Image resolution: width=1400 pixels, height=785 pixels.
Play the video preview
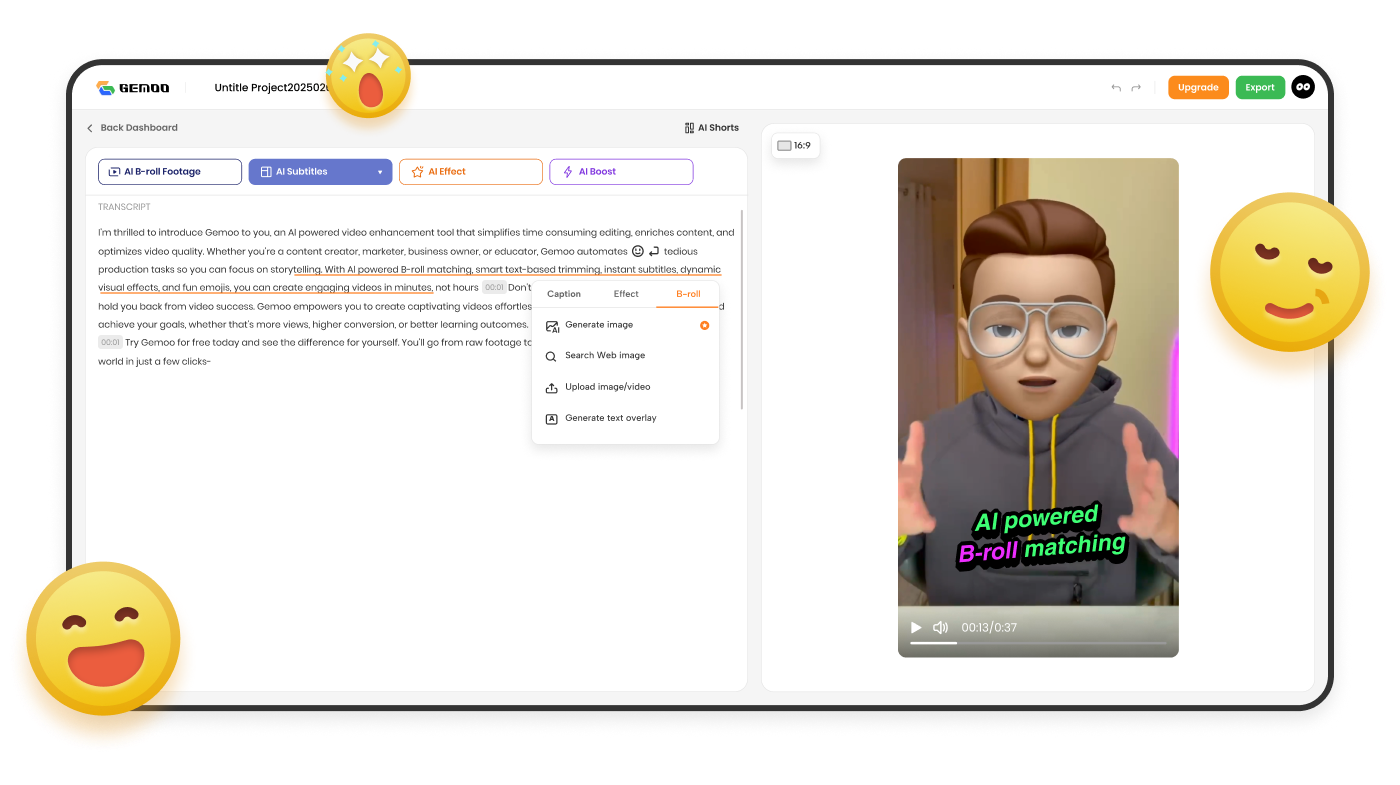(916, 627)
